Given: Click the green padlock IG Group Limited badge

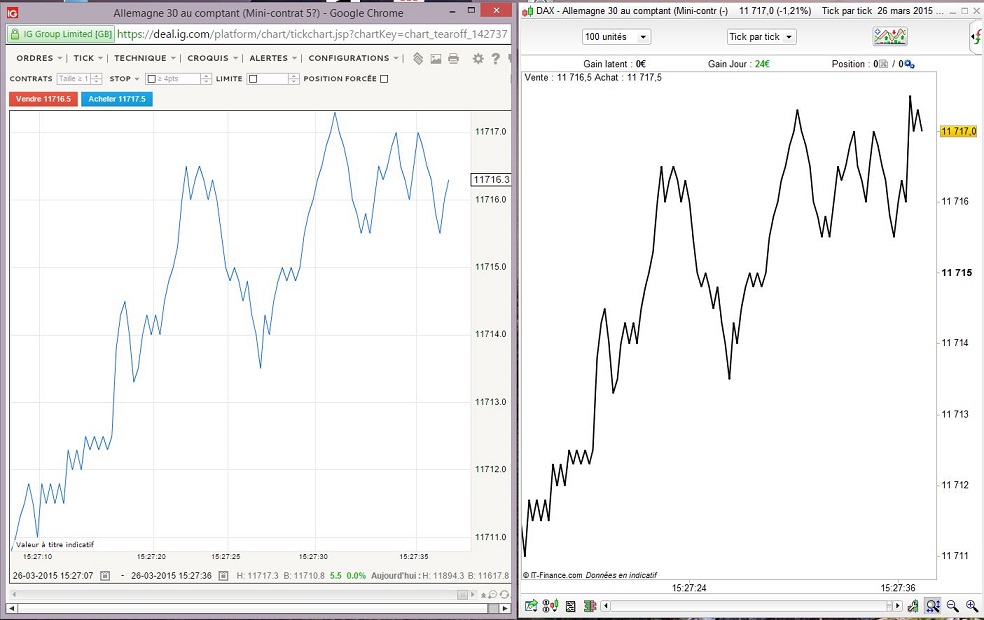Looking at the screenshot, I should (61, 34).
